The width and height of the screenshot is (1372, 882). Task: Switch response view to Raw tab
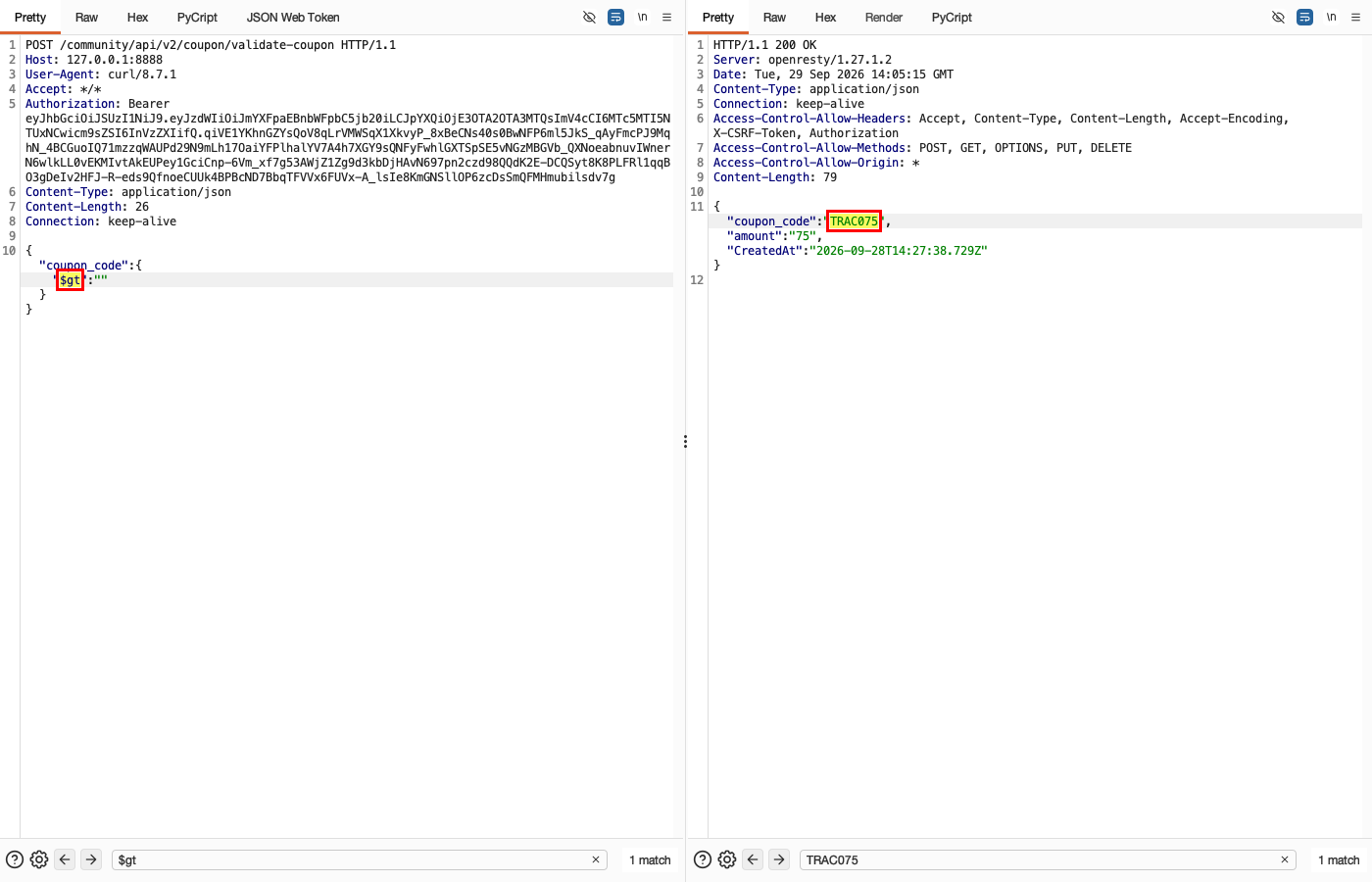775,18
